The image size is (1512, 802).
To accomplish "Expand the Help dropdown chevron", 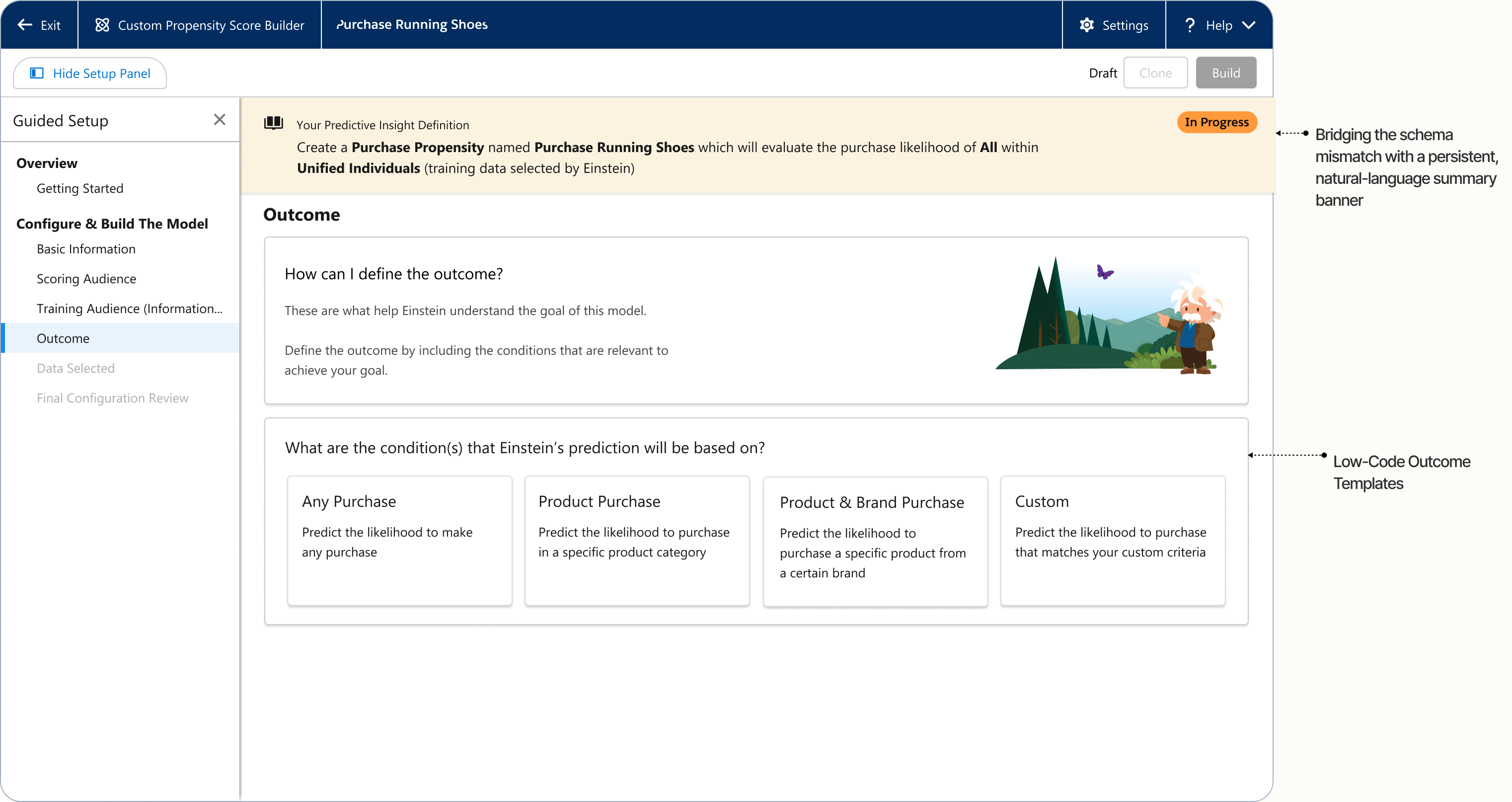I will point(1249,25).
